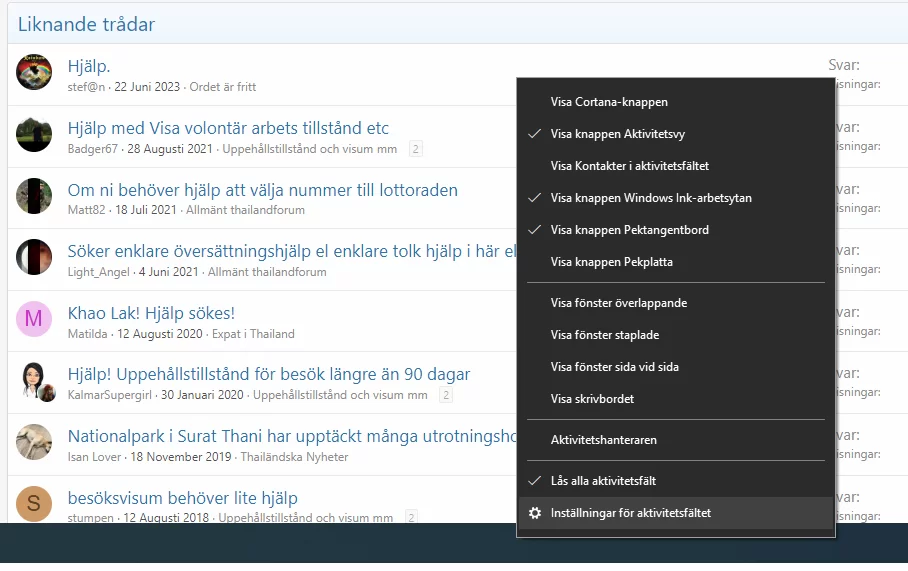
Task: Open Inställningar för aktivitetsfältet
Action: tap(630, 513)
